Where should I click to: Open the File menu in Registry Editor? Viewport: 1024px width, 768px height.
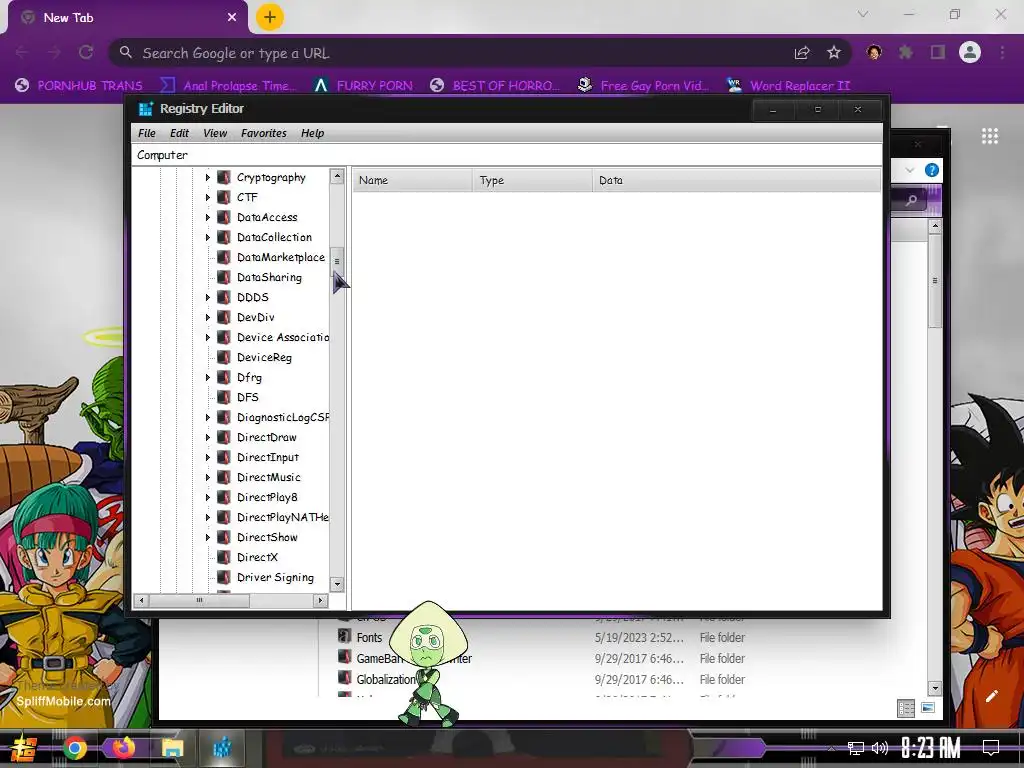pyautogui.click(x=147, y=133)
